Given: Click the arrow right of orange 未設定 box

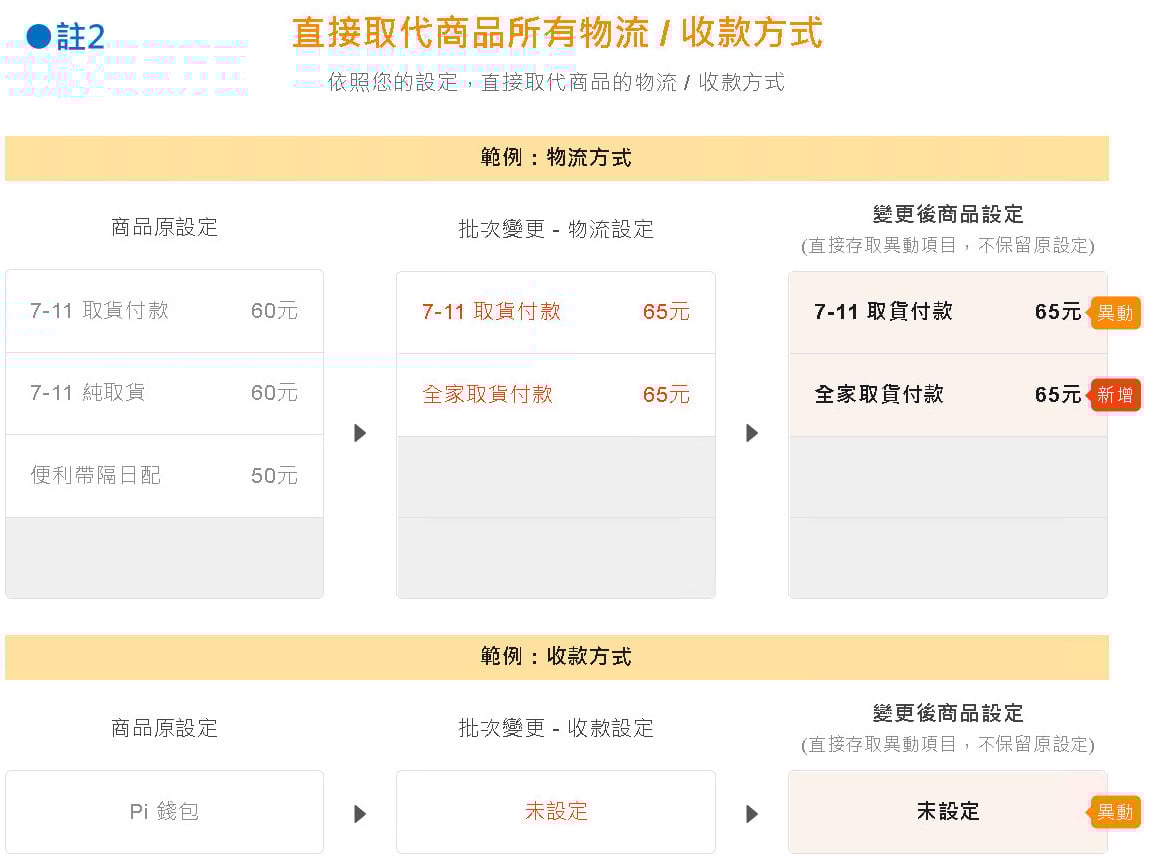Looking at the screenshot, I should [x=752, y=814].
